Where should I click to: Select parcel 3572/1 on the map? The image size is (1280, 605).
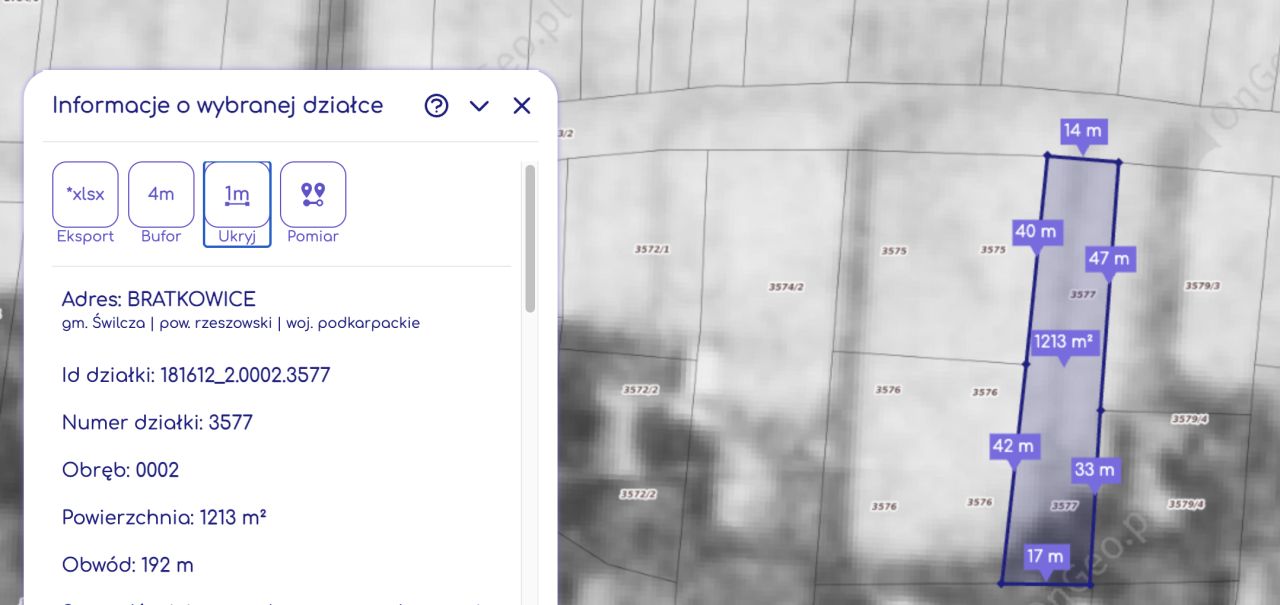click(x=652, y=249)
